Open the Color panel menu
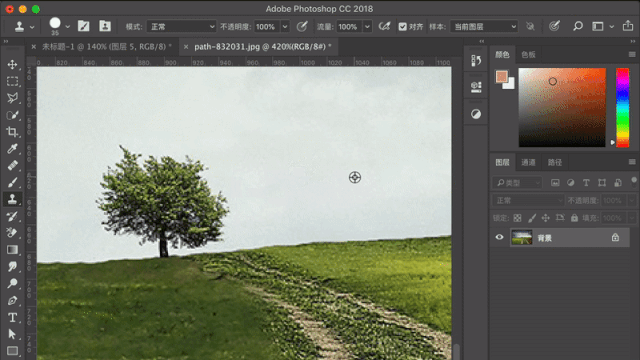Screen dimensions: 640x360 tap(632, 54)
